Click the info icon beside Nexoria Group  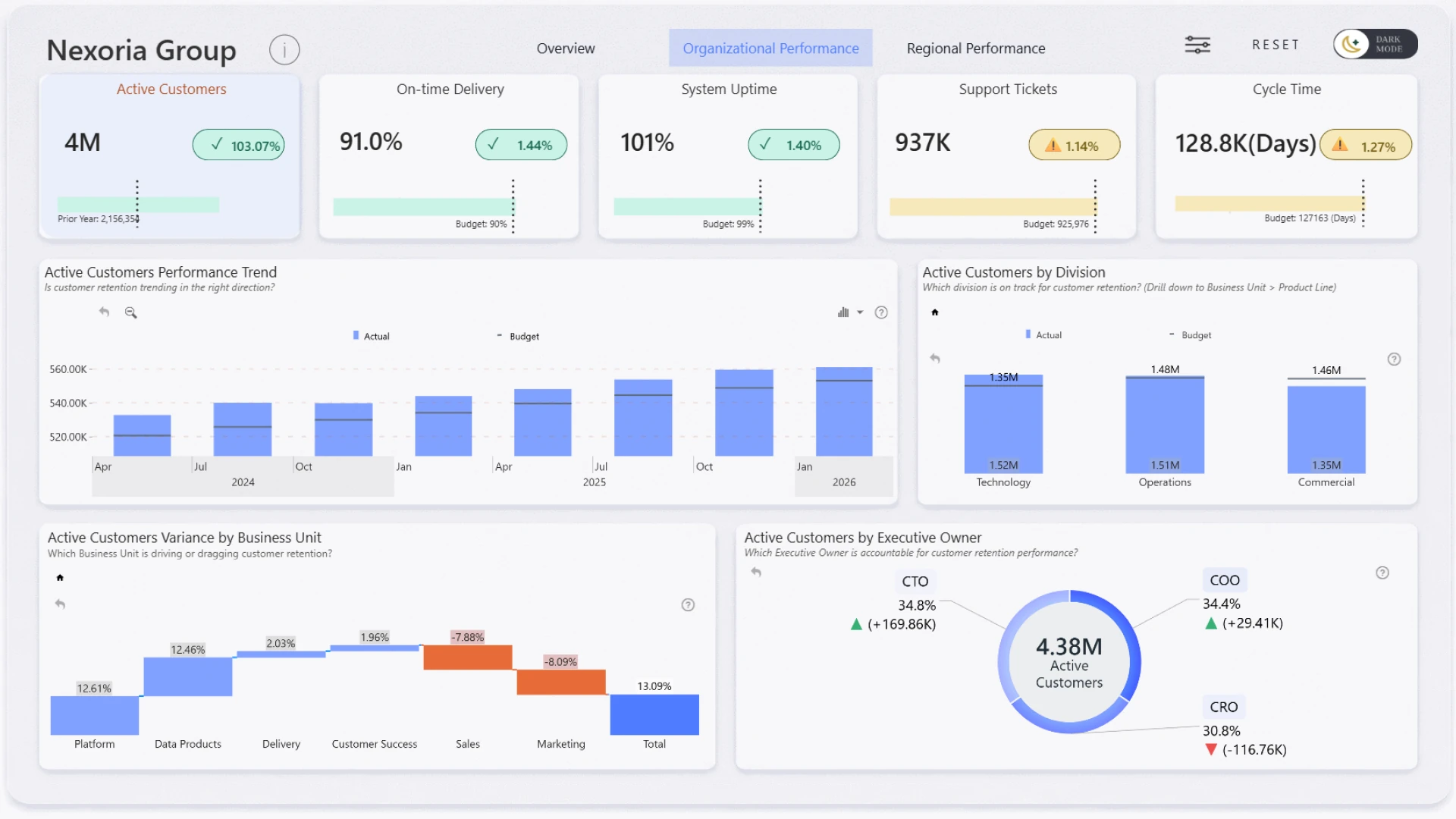(284, 50)
